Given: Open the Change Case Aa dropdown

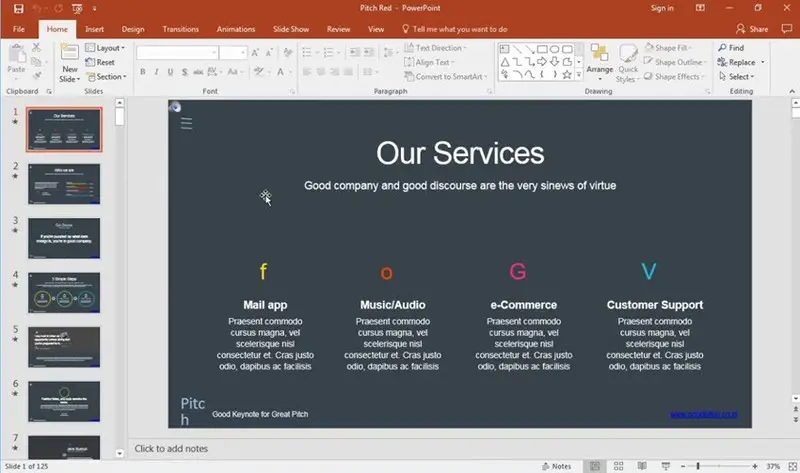Looking at the screenshot, I should click(235, 72).
